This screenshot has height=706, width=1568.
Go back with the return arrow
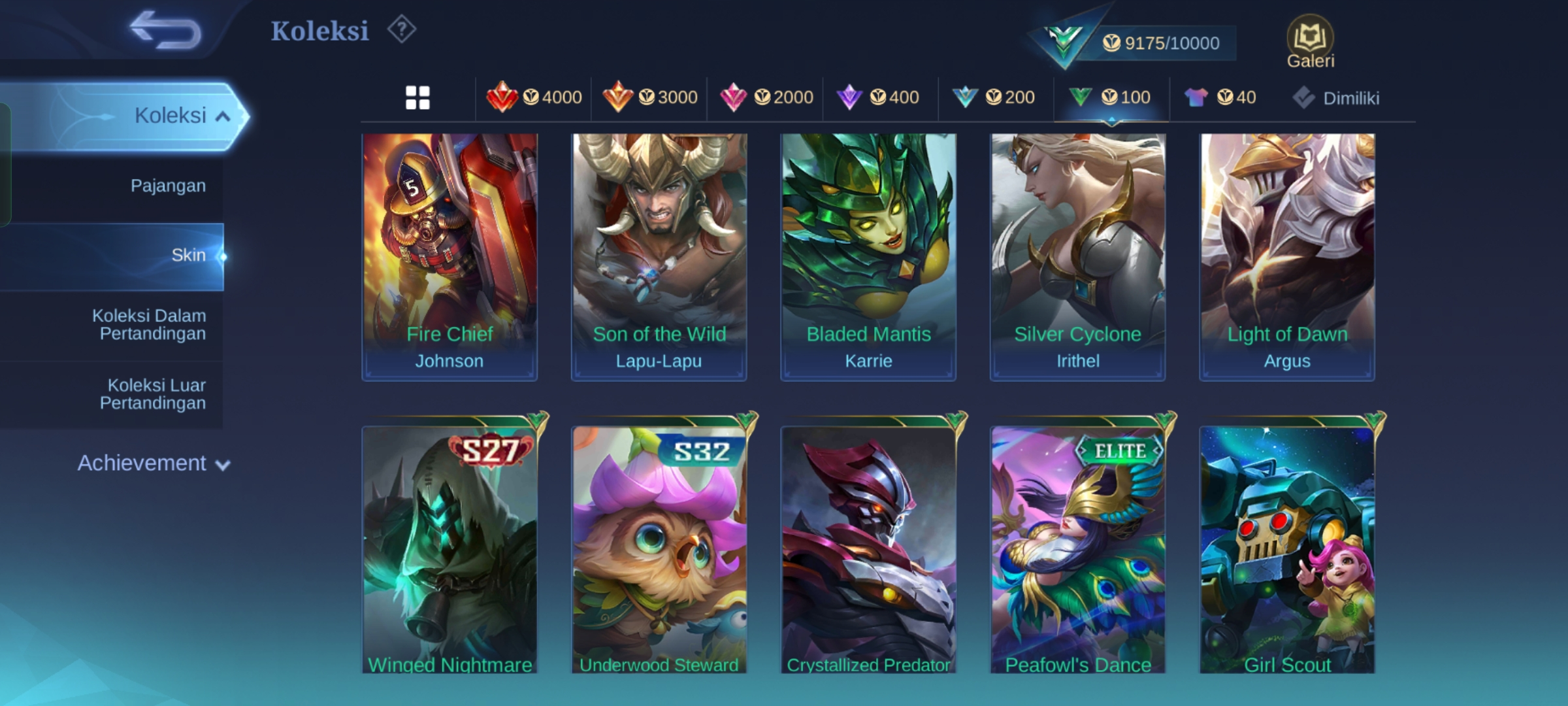click(165, 30)
